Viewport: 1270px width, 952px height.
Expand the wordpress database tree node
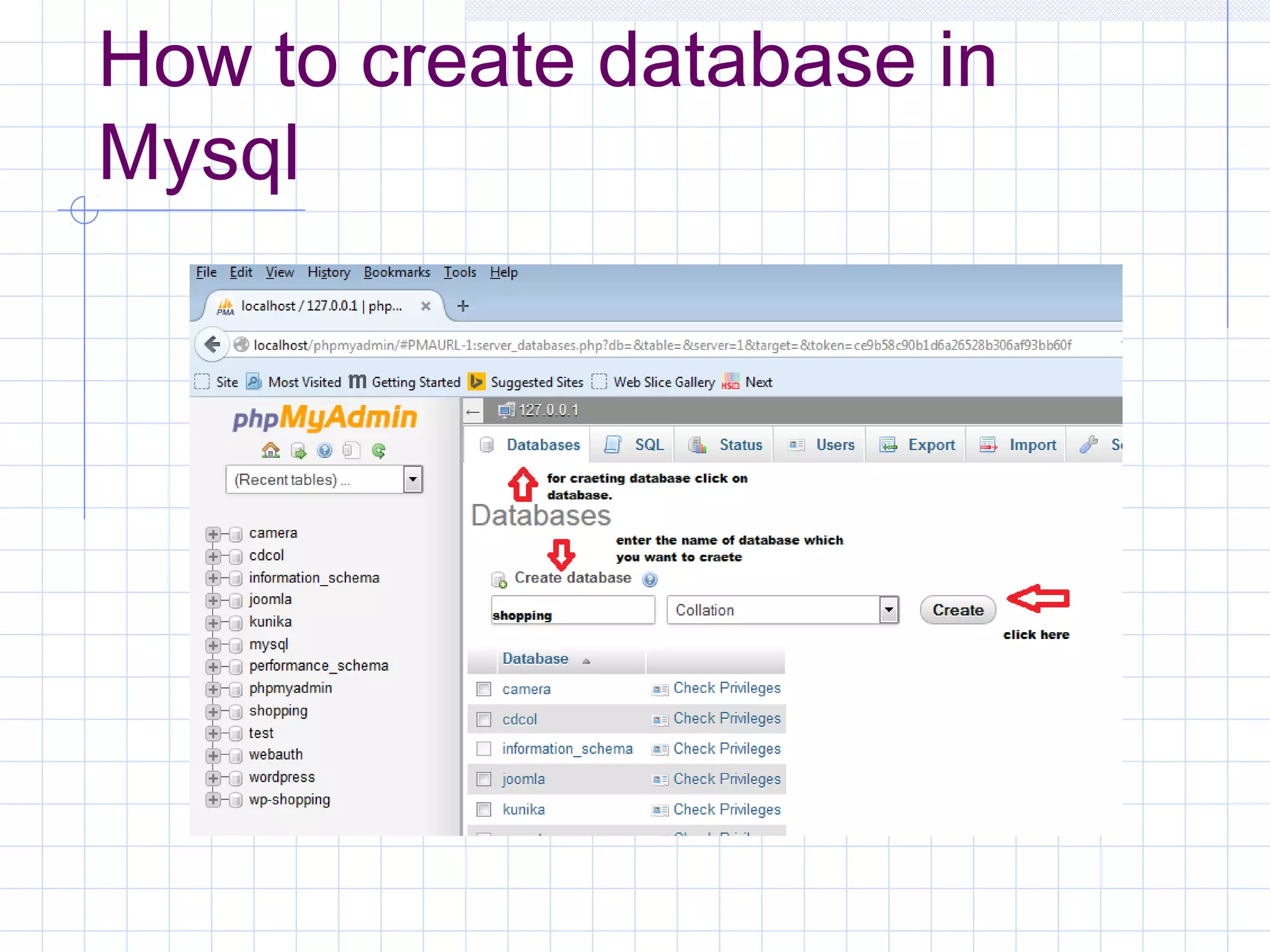click(x=213, y=778)
